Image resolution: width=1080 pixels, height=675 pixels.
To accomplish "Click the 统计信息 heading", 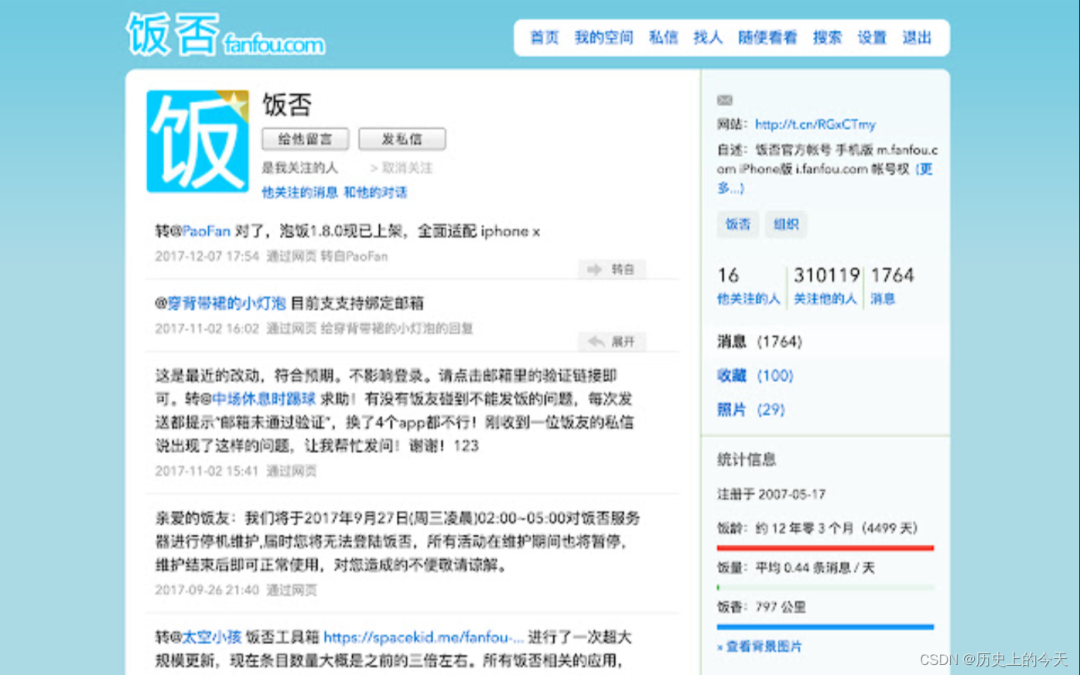I will click(747, 459).
